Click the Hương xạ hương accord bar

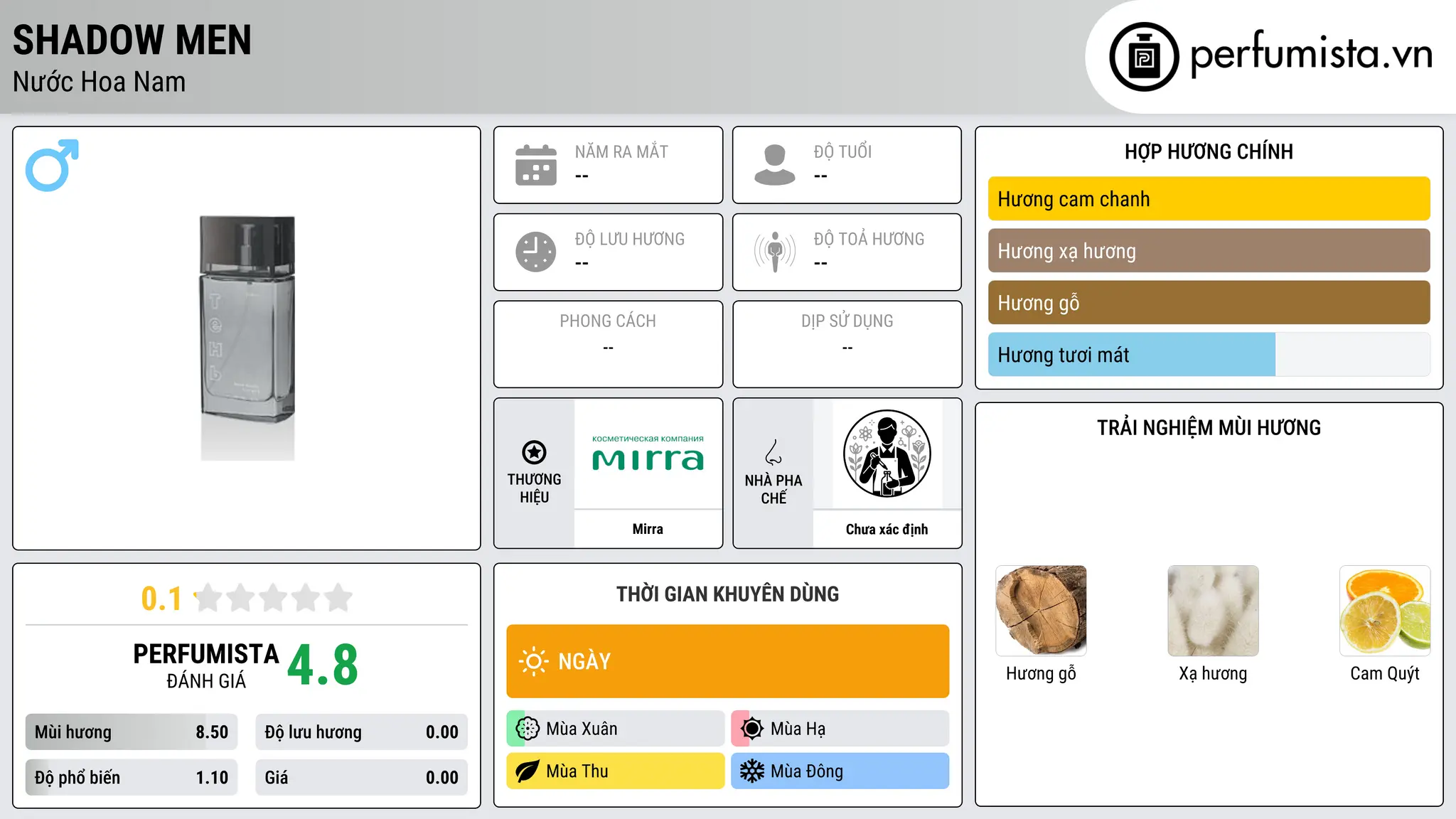1209,251
